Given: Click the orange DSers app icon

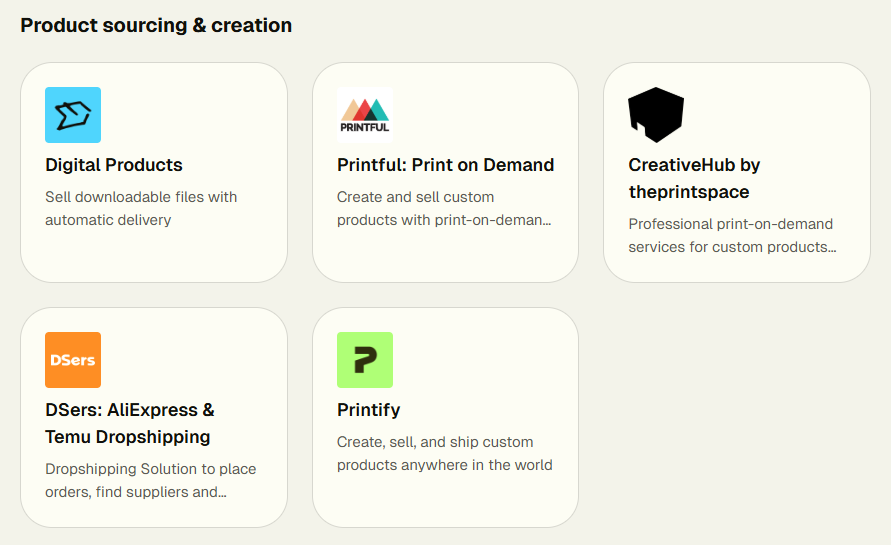Looking at the screenshot, I should coord(73,360).
